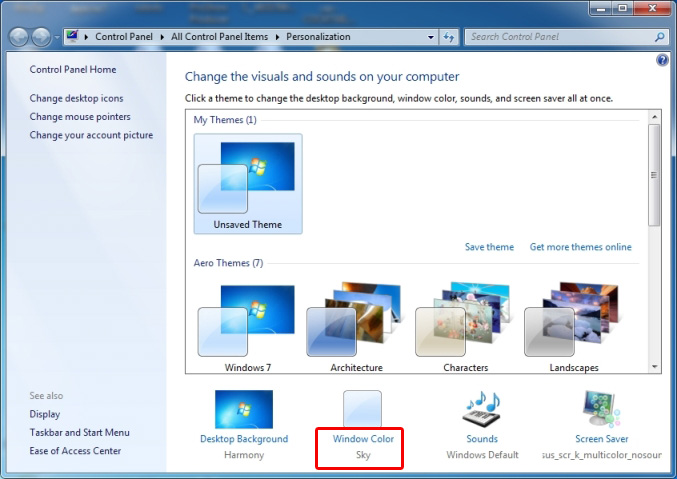Image resolution: width=677 pixels, height=479 pixels.
Task: Apply the Characters Aero theme
Action: 465,327
